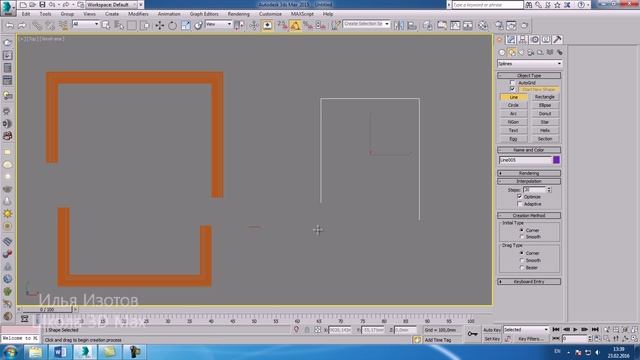
Task: Select the Select and Move tool
Action: click(160, 25)
